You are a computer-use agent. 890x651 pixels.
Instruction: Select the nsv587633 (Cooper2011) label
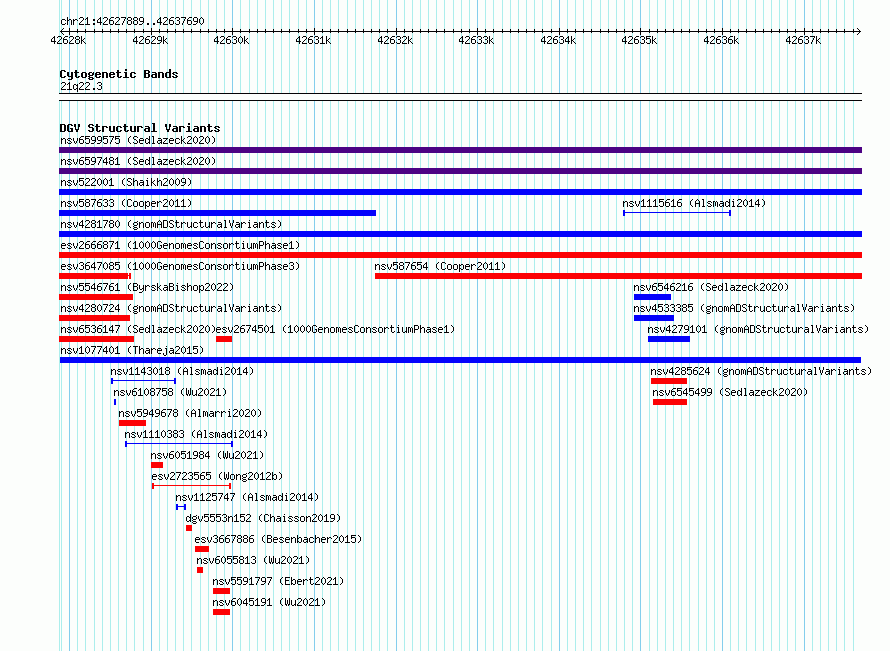click(126, 203)
